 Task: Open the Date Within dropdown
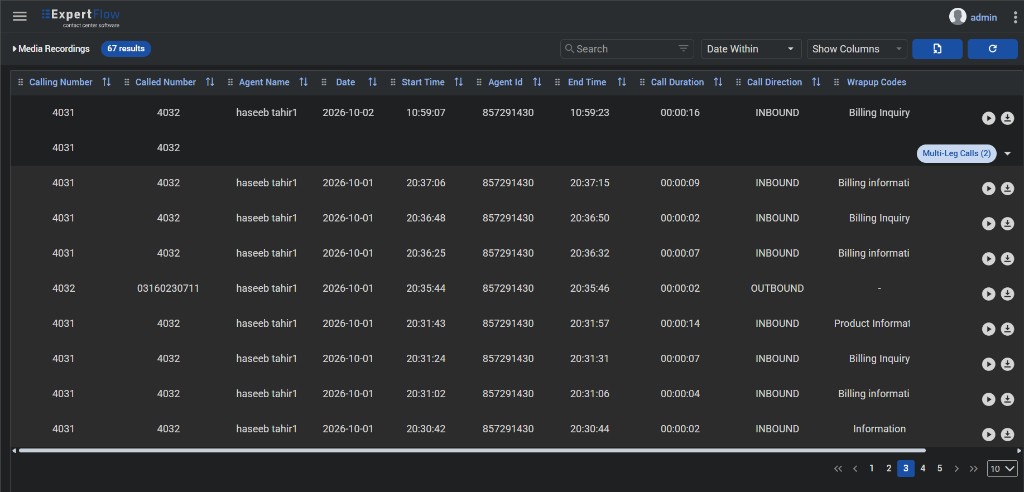pyautogui.click(x=751, y=49)
